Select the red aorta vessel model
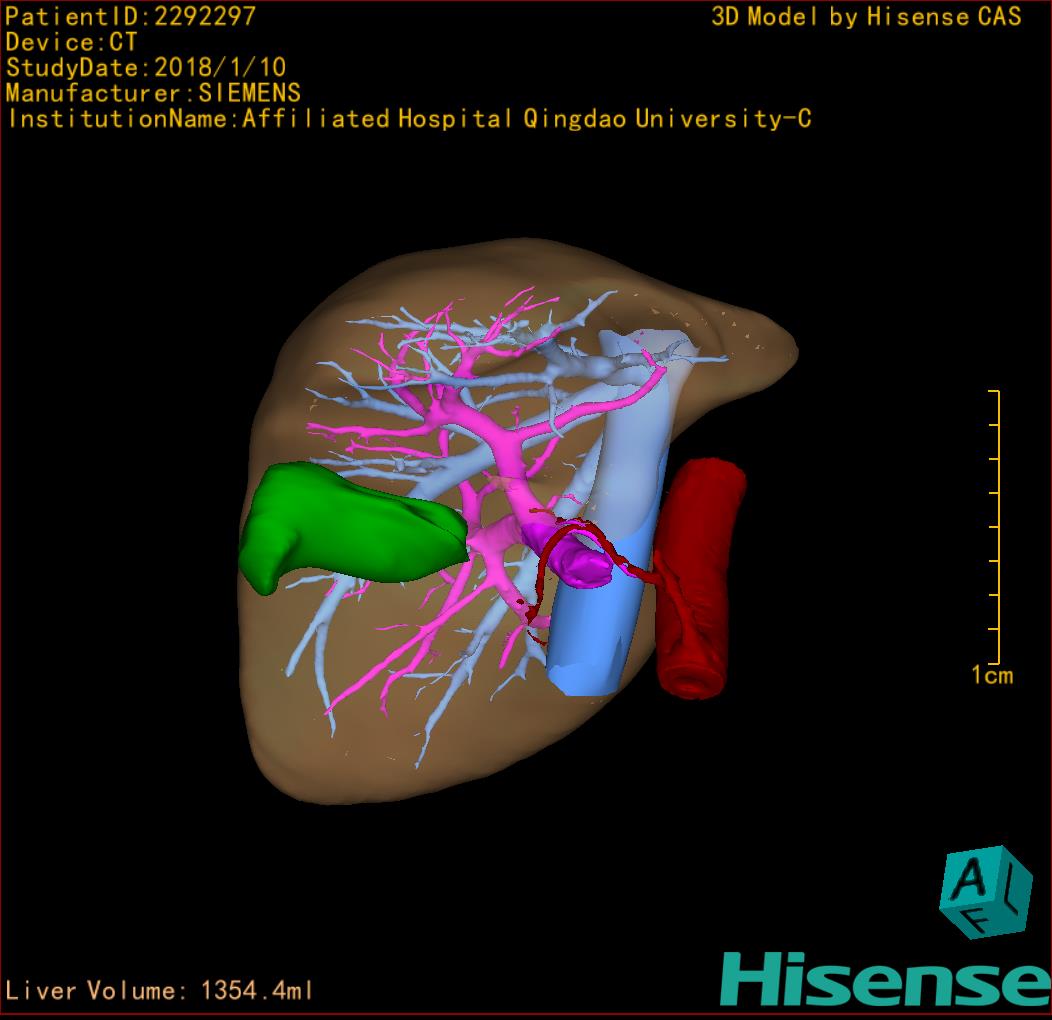 click(698, 578)
